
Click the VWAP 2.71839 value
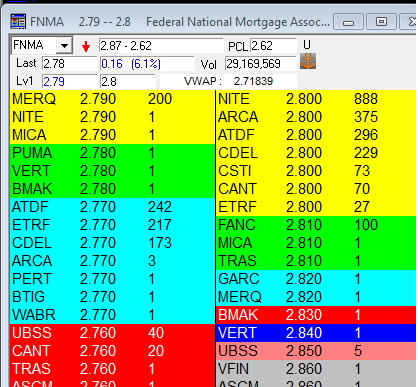[x=253, y=81]
